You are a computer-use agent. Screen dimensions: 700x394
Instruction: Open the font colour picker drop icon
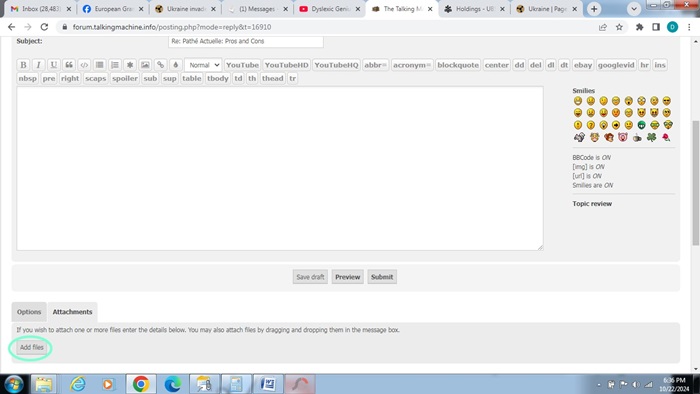pos(175,65)
